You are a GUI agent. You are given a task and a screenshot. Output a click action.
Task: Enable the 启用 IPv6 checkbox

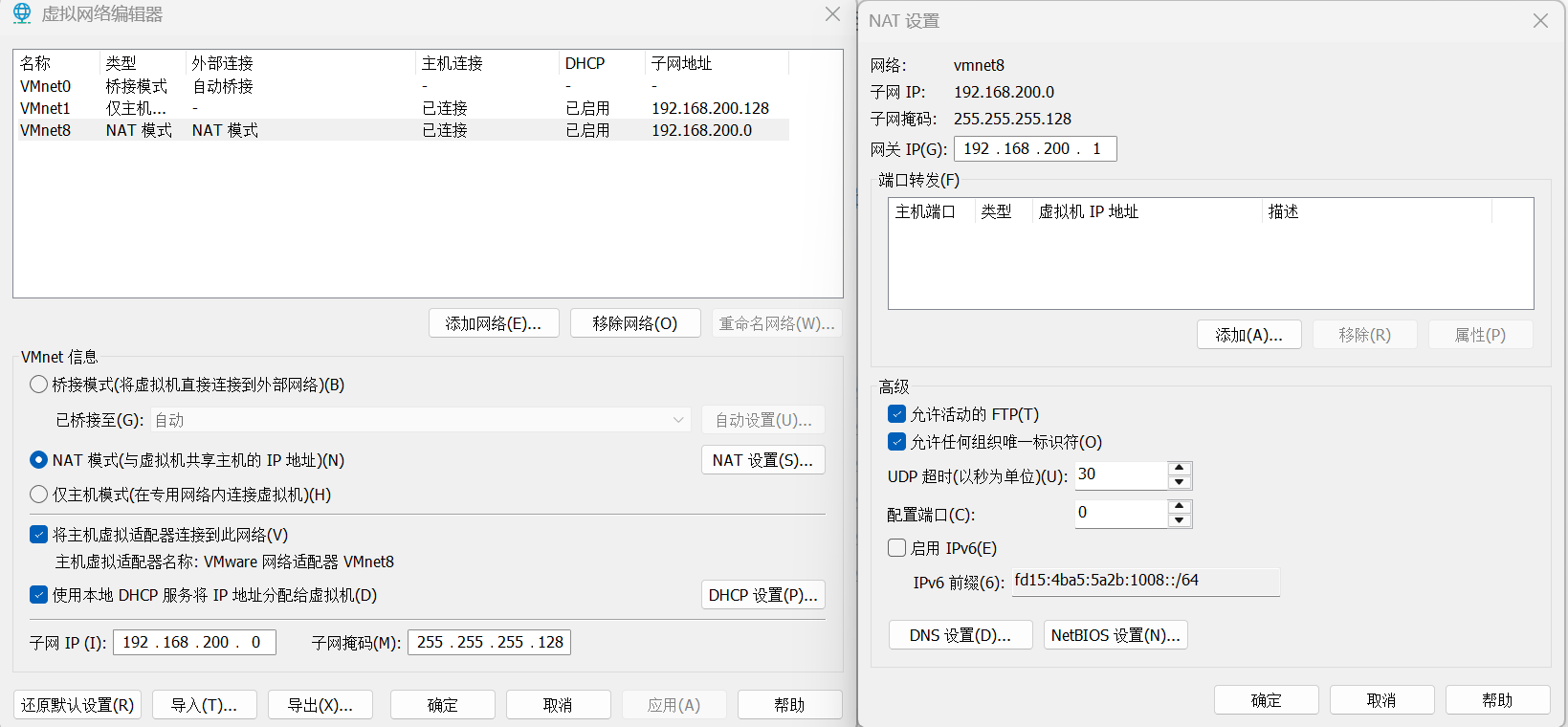896,548
